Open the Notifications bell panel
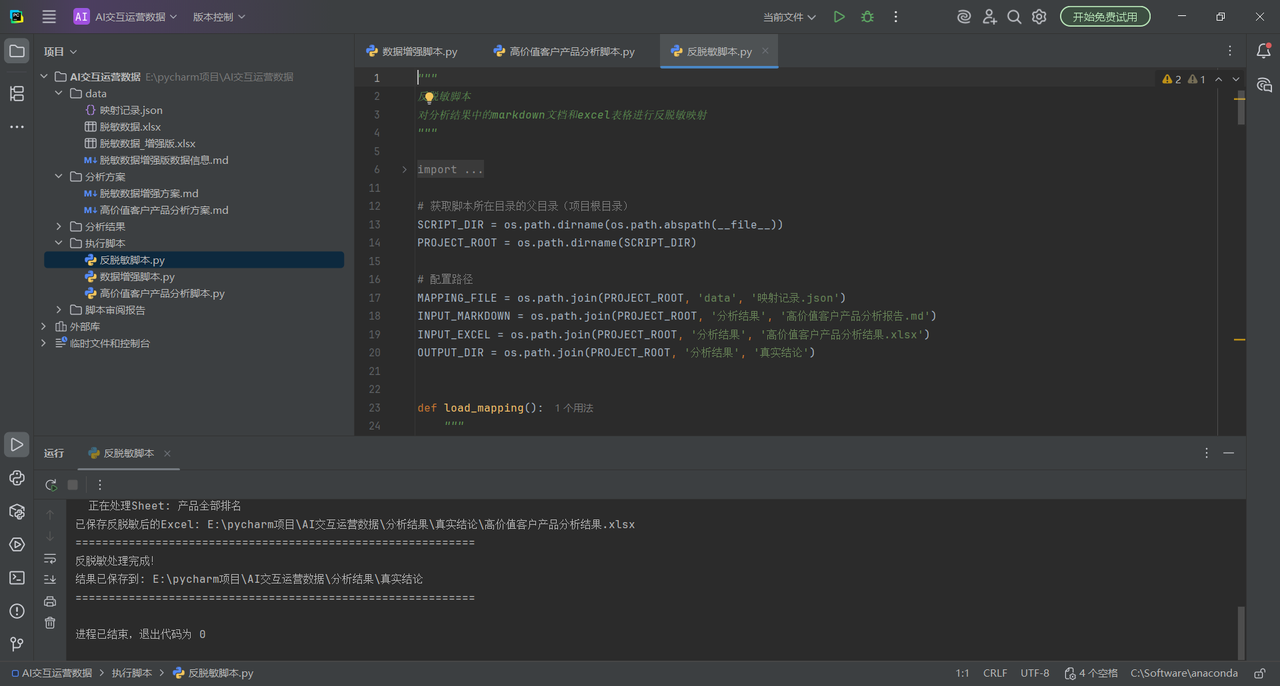The image size is (1280, 686). pyautogui.click(x=1264, y=51)
